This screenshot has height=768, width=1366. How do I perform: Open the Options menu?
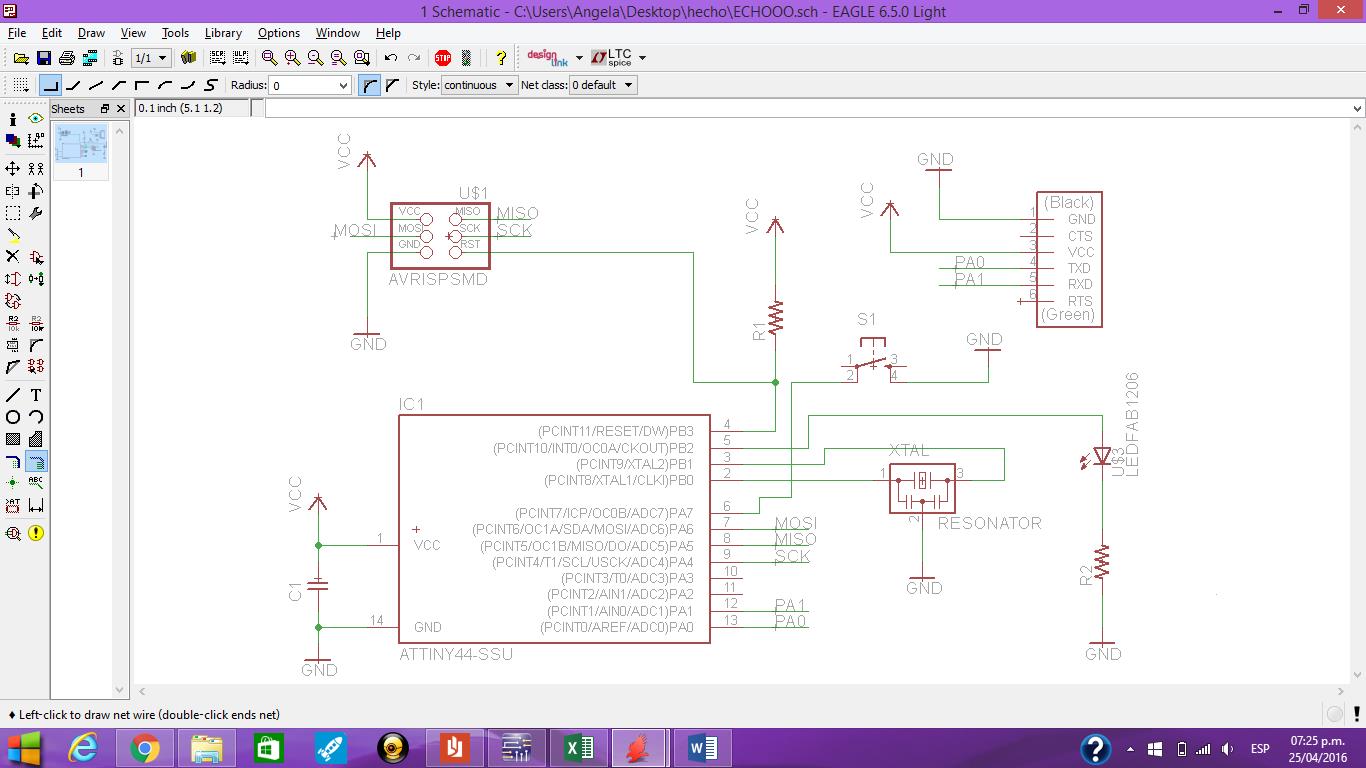[x=279, y=33]
